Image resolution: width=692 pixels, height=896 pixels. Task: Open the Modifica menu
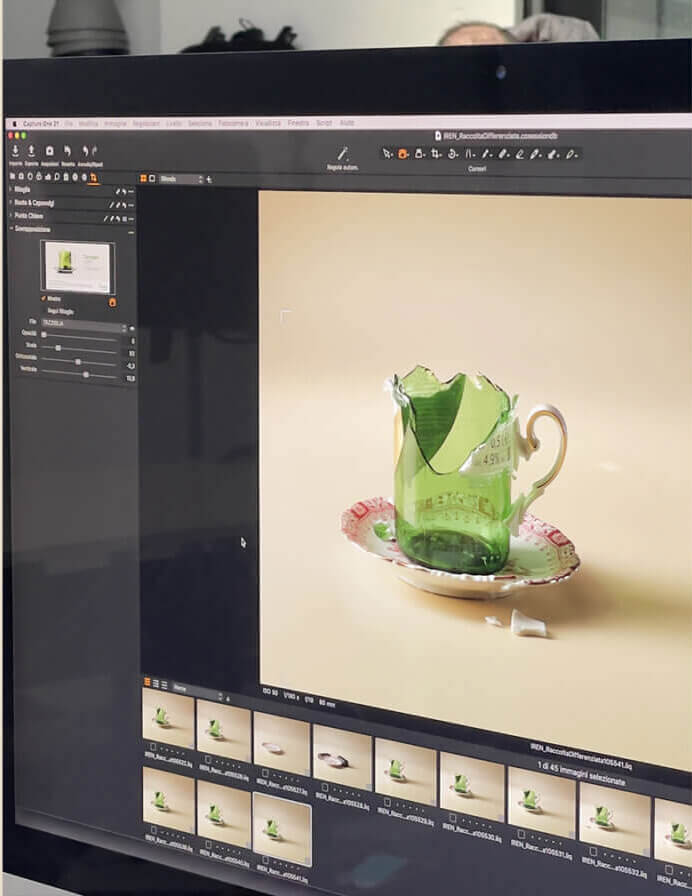click(x=88, y=123)
